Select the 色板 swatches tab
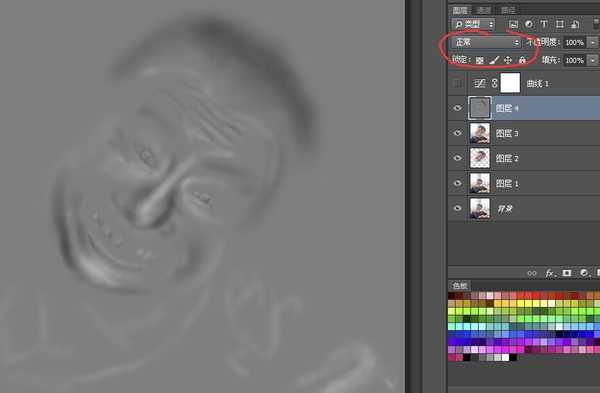This screenshot has width=600, height=393. [x=460, y=286]
